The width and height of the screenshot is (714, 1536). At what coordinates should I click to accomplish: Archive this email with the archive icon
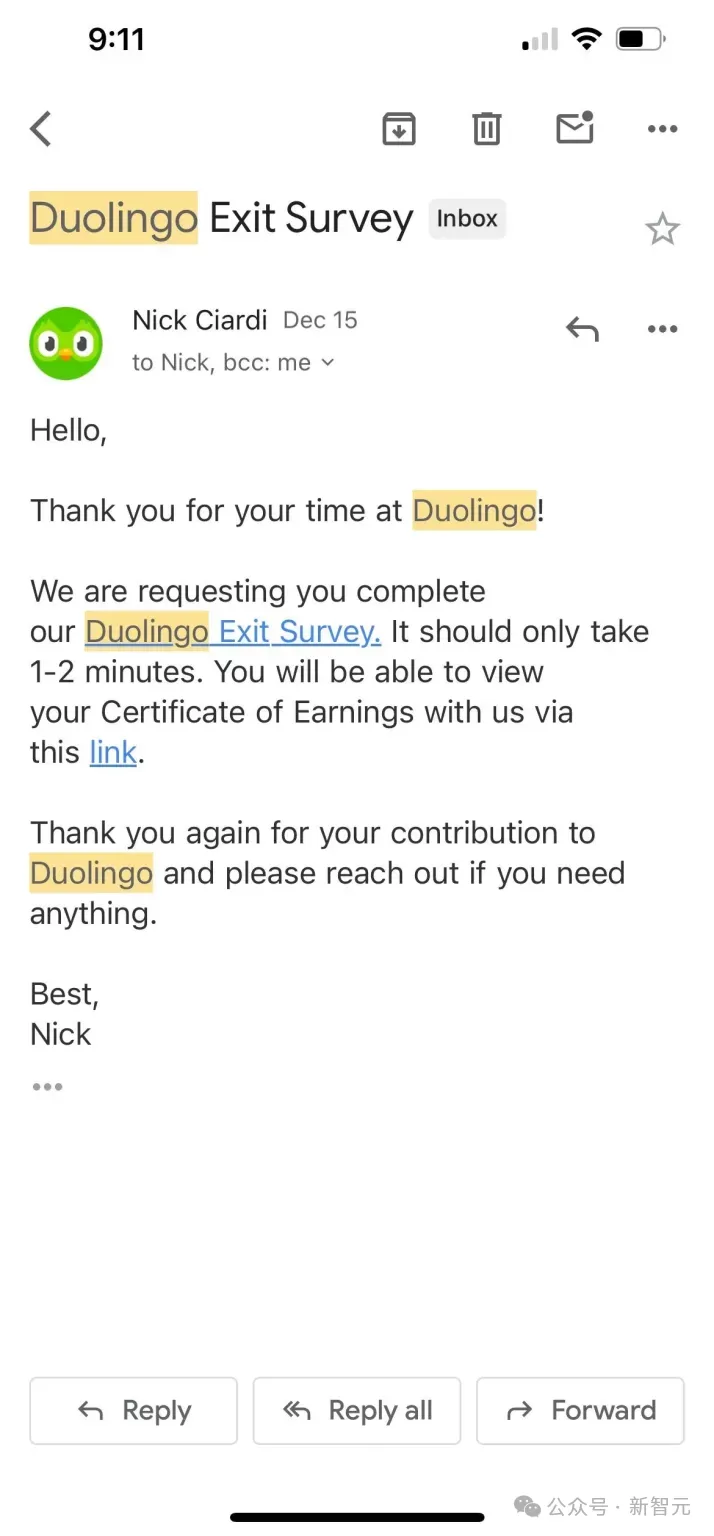399,128
